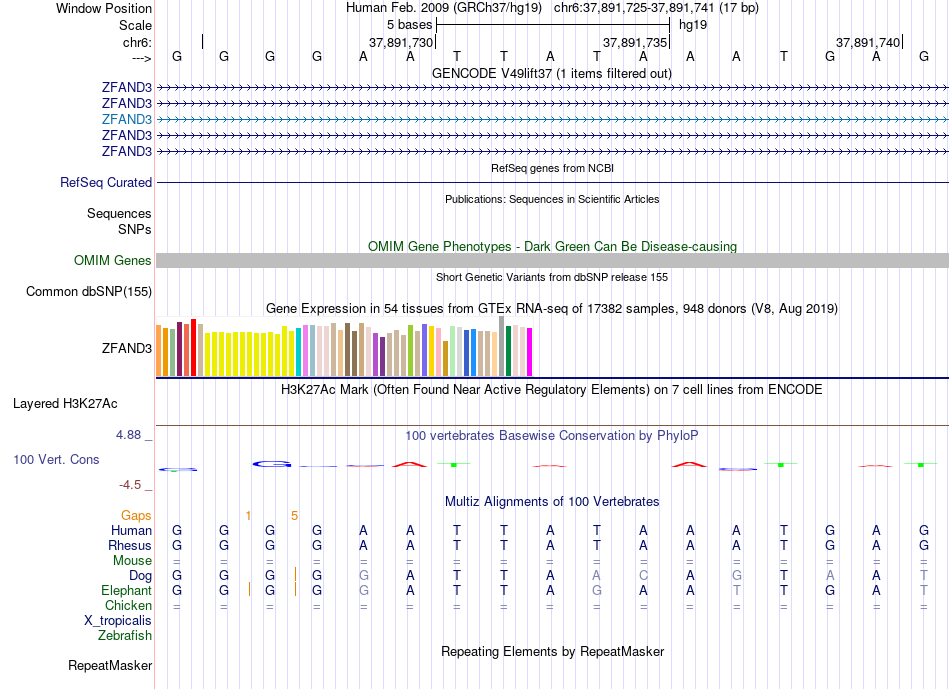The width and height of the screenshot is (950, 689).
Task: Click the tall gray bar in the GTEx expression chart
Action: (x=502, y=346)
